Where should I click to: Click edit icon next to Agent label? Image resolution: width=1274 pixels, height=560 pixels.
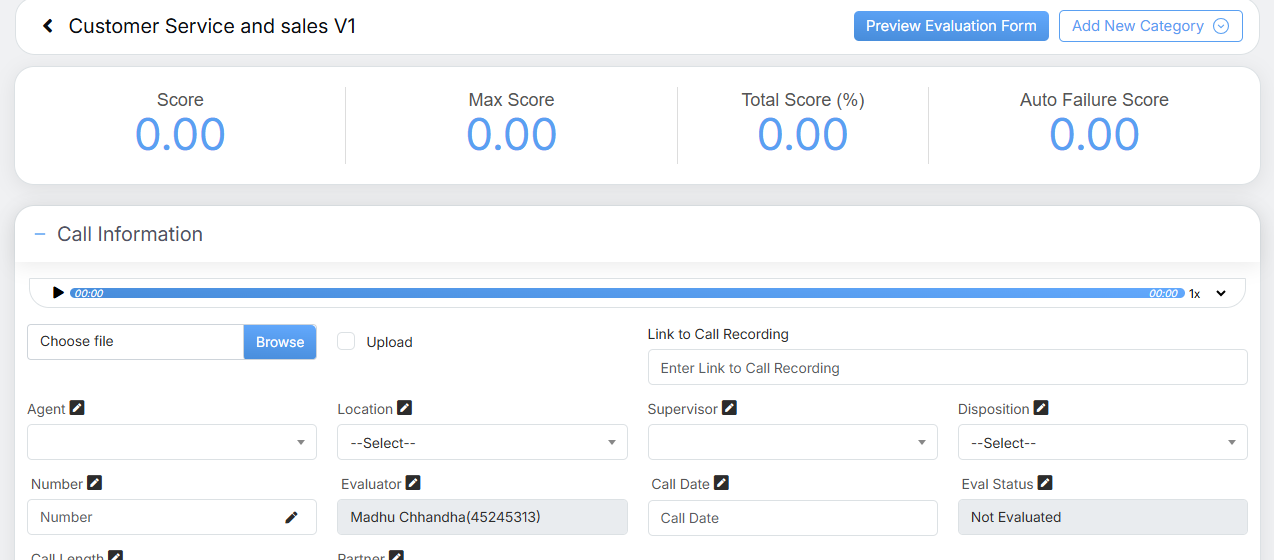[x=77, y=408]
